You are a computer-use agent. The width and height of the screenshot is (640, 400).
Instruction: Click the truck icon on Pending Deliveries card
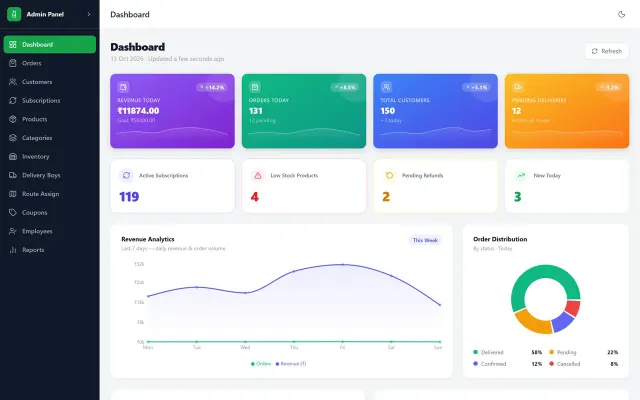[x=518, y=87]
